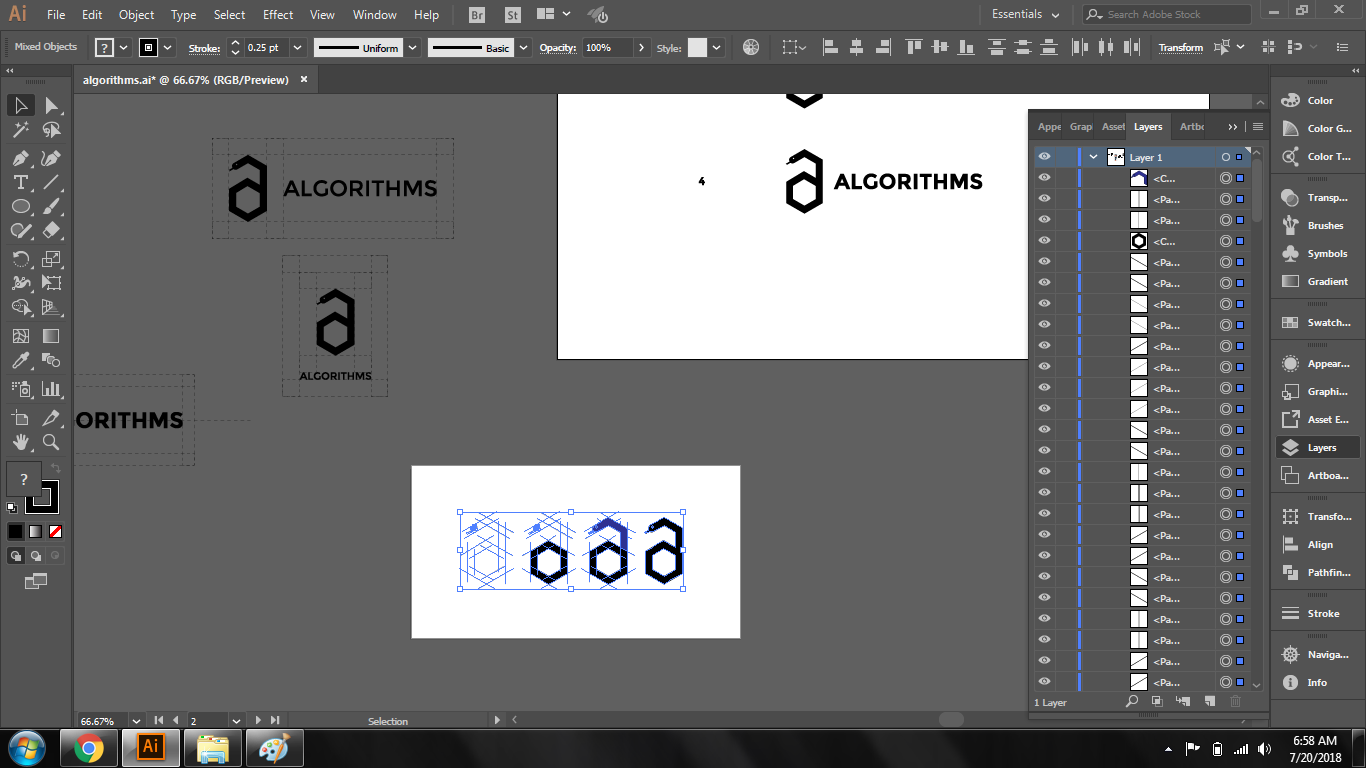Open the Basic brush definition dropdown
The height and width of the screenshot is (768, 1366).
[x=524, y=48]
